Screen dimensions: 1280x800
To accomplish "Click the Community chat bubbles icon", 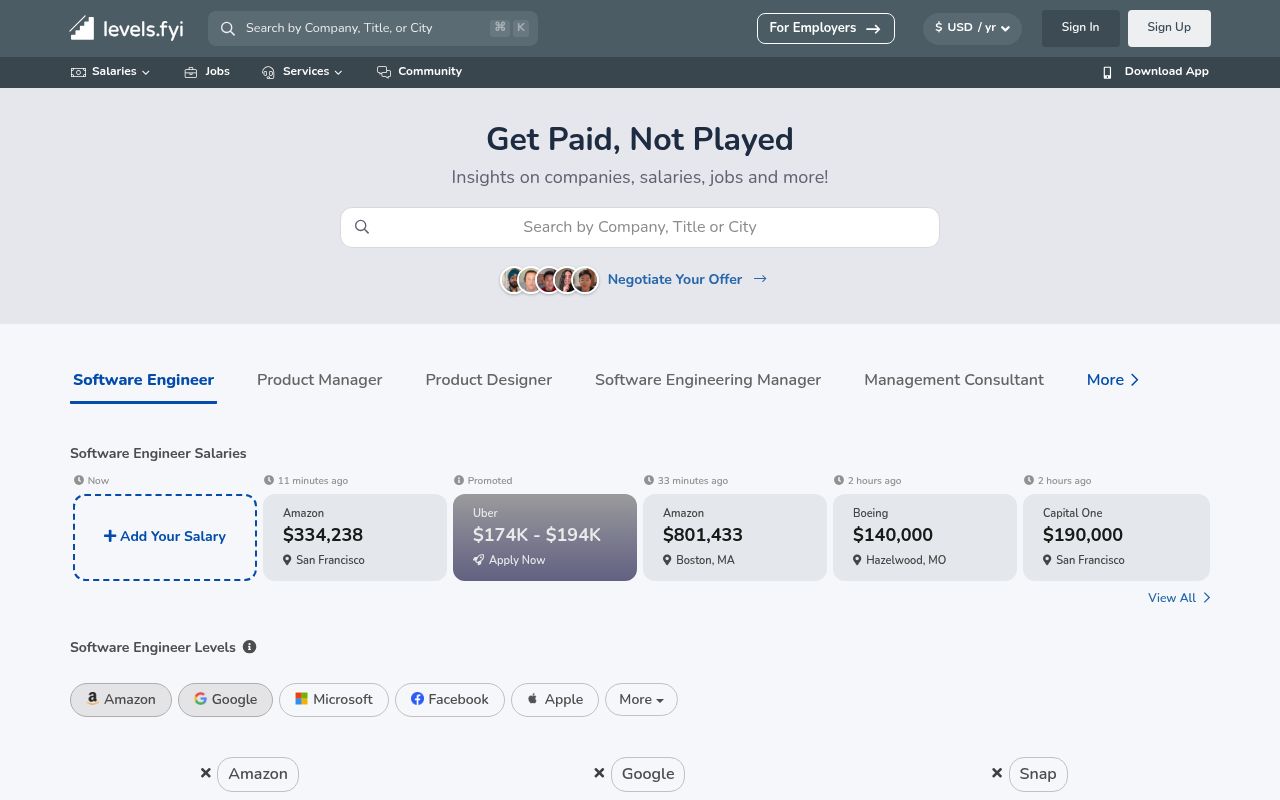I will [384, 72].
